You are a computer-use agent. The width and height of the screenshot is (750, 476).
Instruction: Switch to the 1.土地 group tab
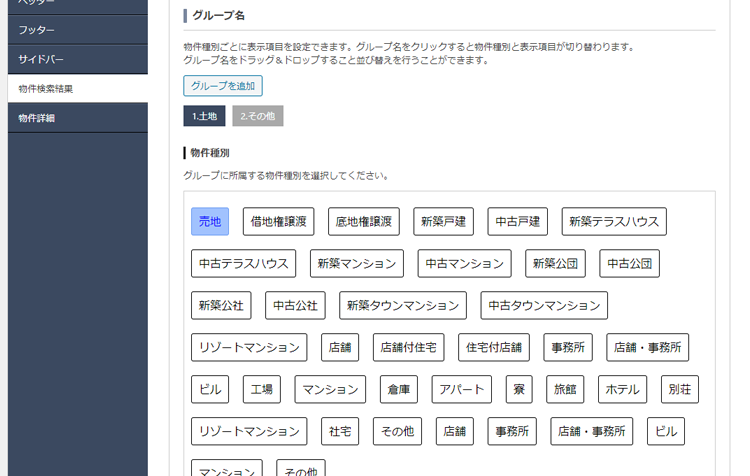[203, 116]
